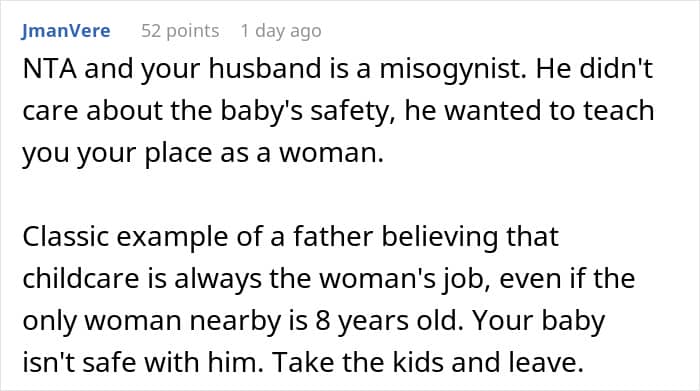Viewport: 700px width, 391px height.
Task: Click the word 'misogynist' in first line
Action: 450,71
